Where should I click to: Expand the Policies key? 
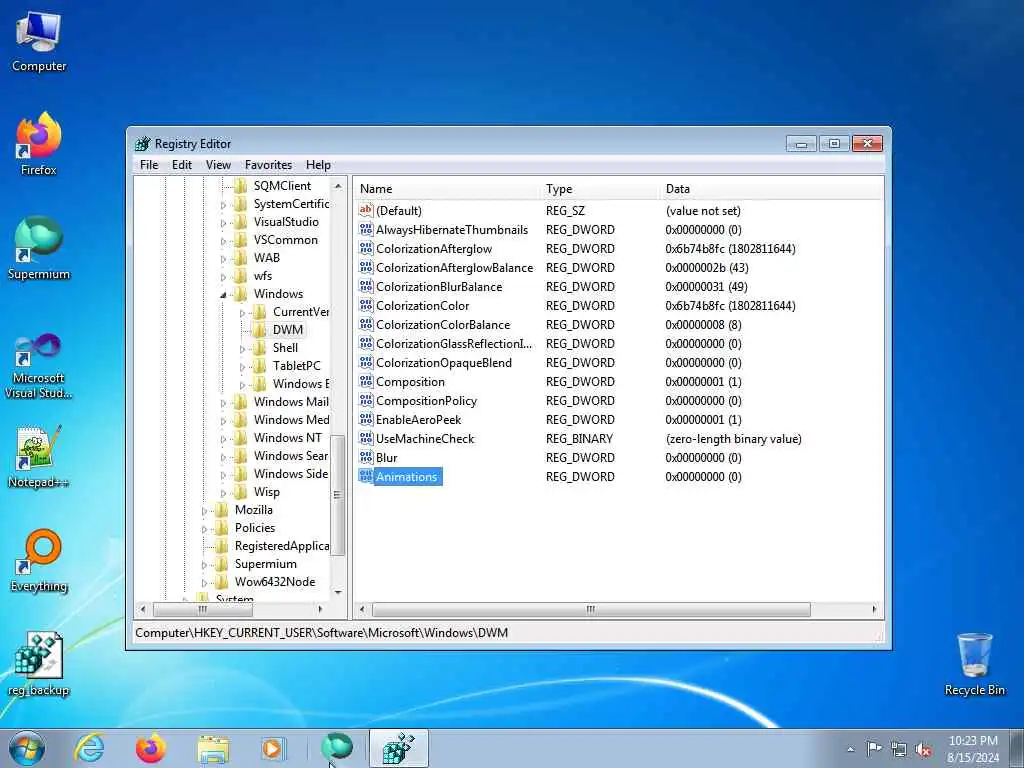coord(204,529)
